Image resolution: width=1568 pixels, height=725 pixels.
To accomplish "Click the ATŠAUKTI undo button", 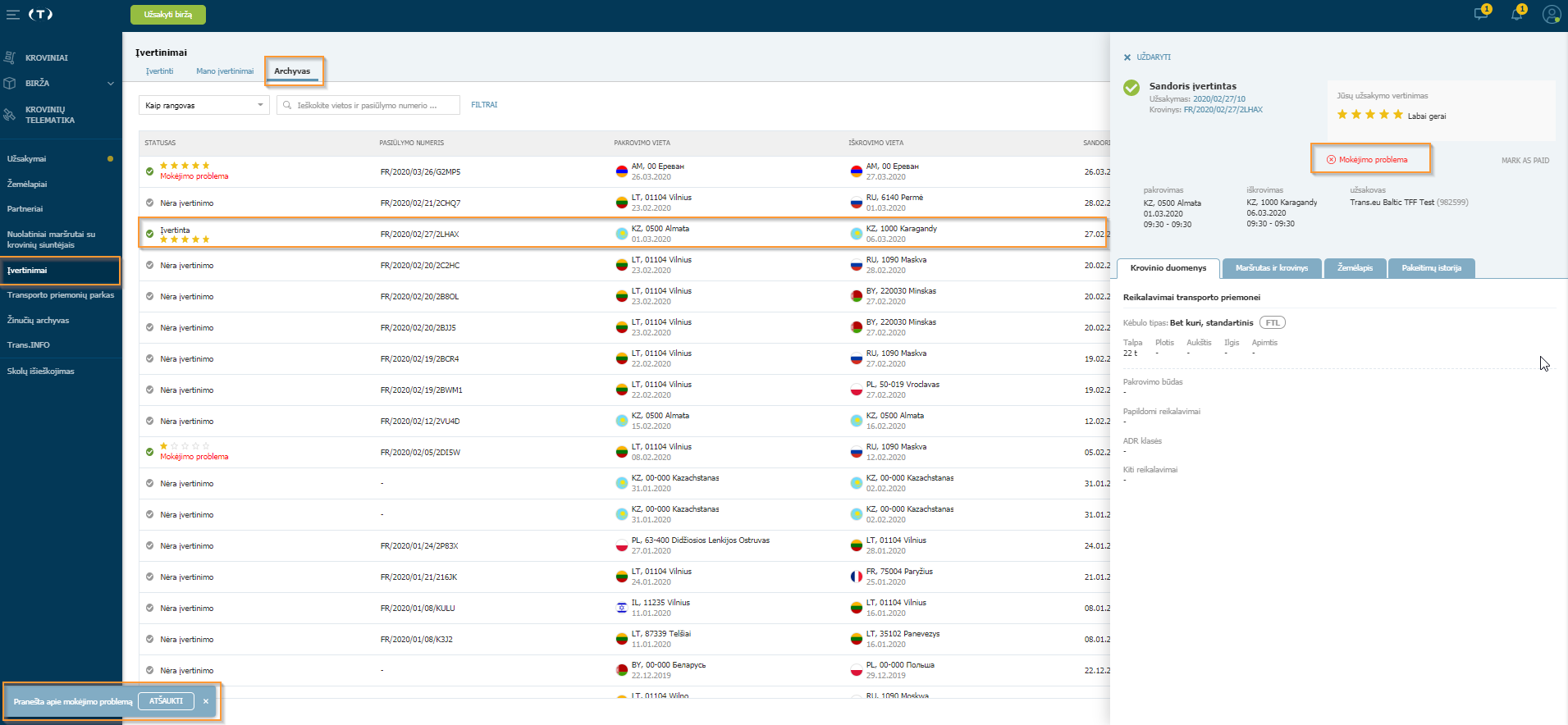I will pos(166,701).
